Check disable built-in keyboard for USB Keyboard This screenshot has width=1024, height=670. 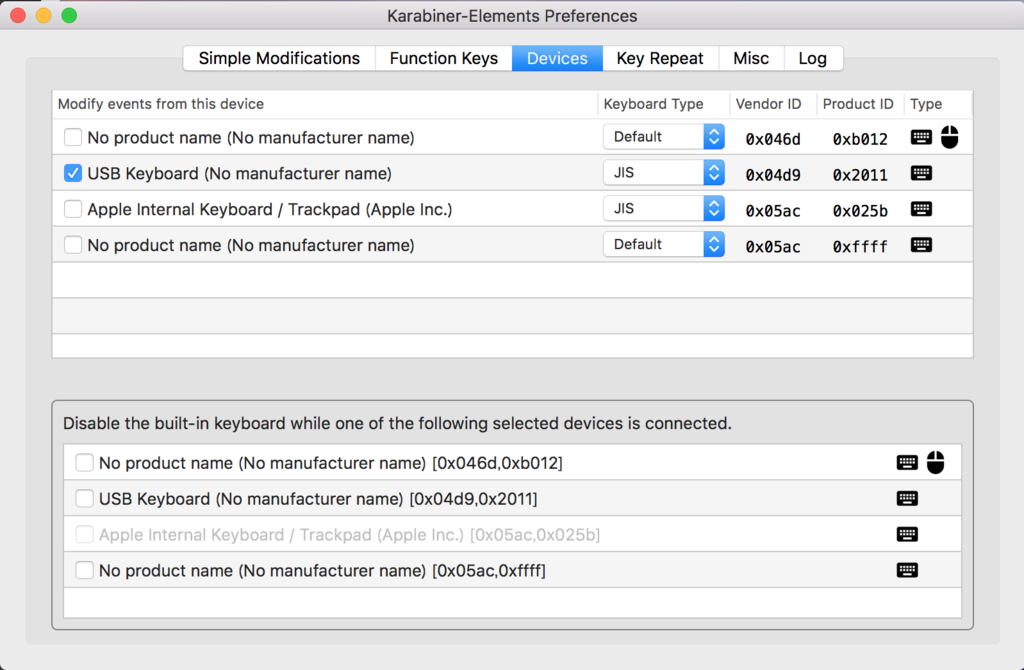point(85,498)
